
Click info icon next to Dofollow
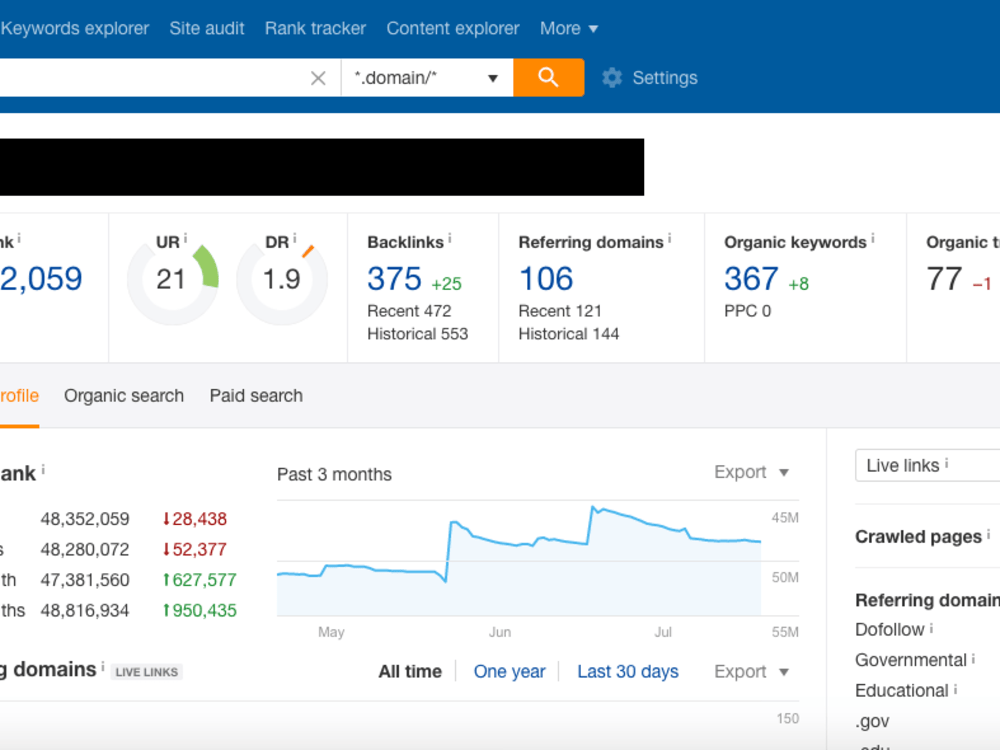coord(931,628)
